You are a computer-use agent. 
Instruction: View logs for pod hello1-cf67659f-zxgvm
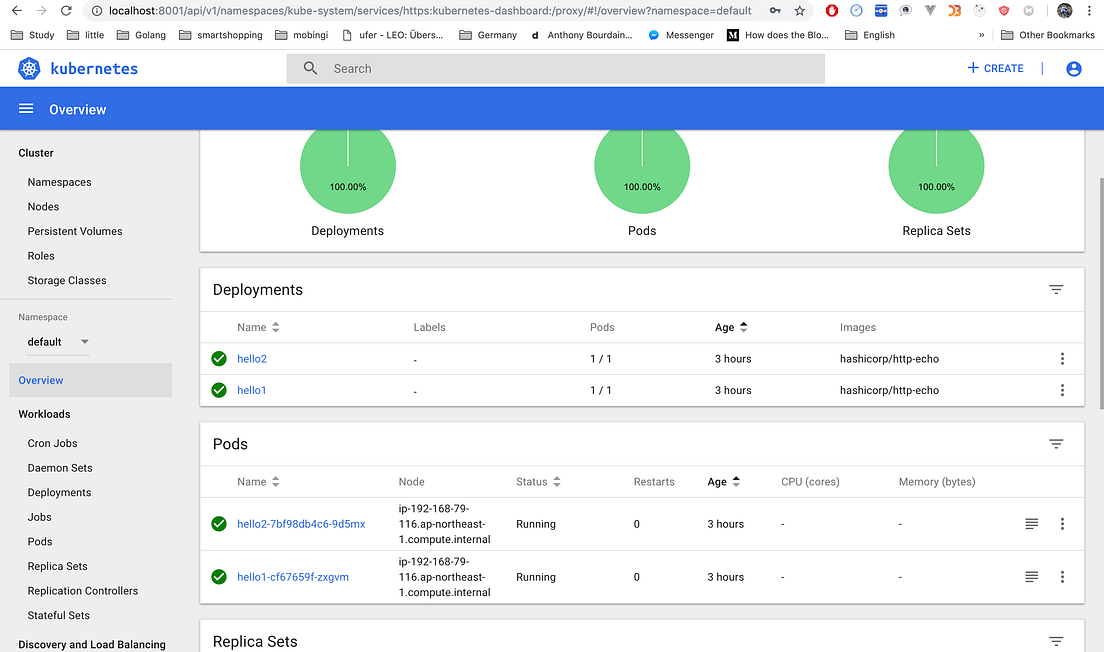pos(1031,576)
